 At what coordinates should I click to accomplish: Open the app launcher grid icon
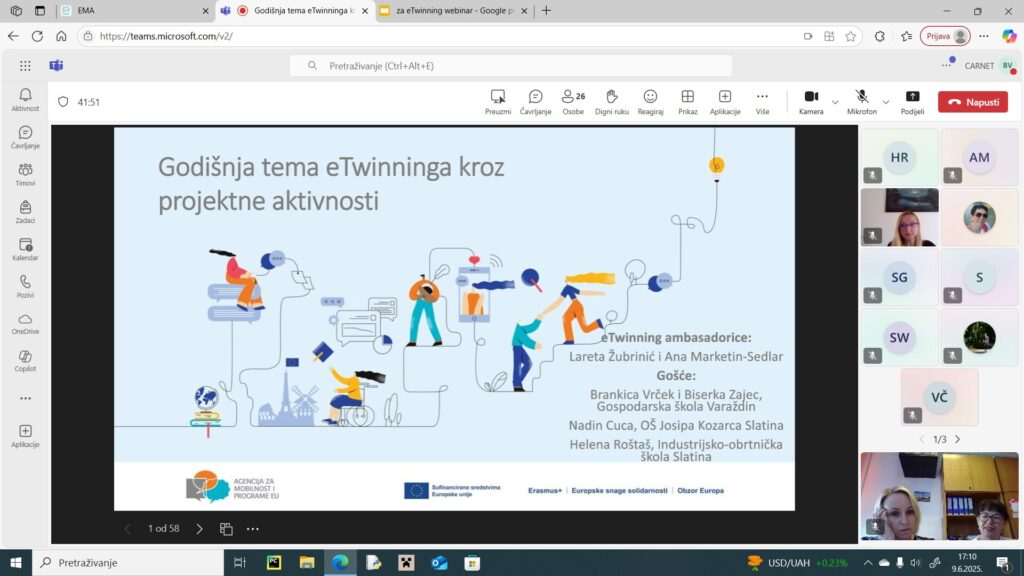(25, 65)
